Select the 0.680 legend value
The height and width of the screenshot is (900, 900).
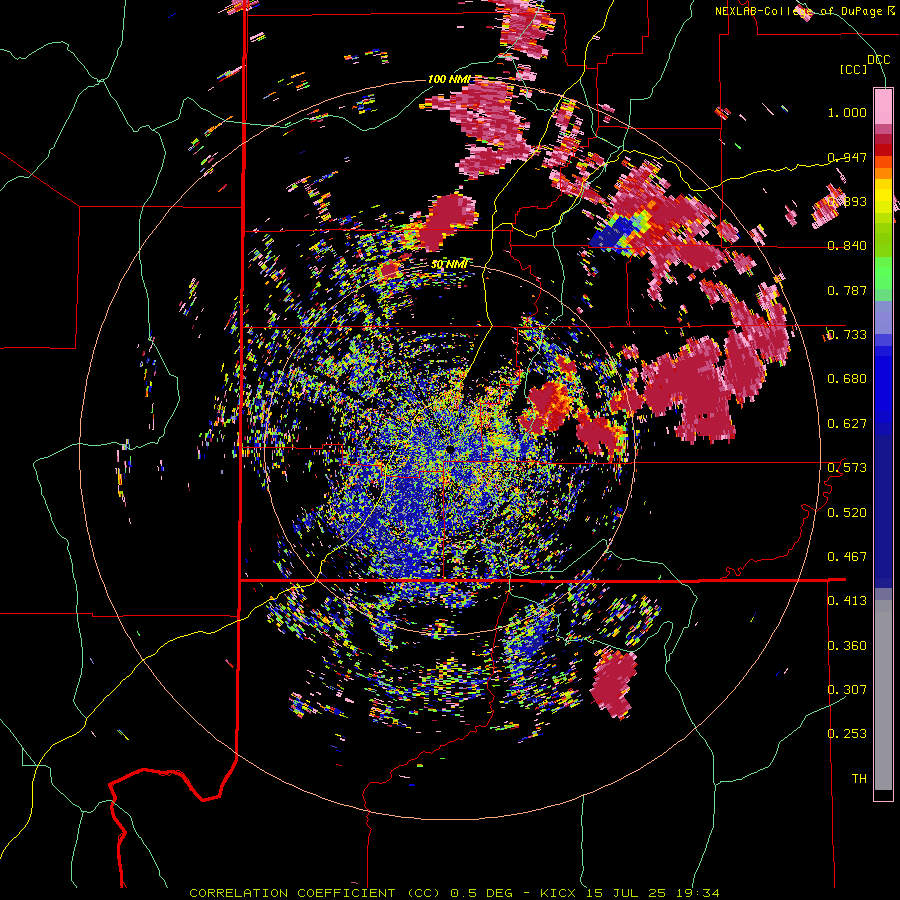pyautogui.click(x=847, y=379)
